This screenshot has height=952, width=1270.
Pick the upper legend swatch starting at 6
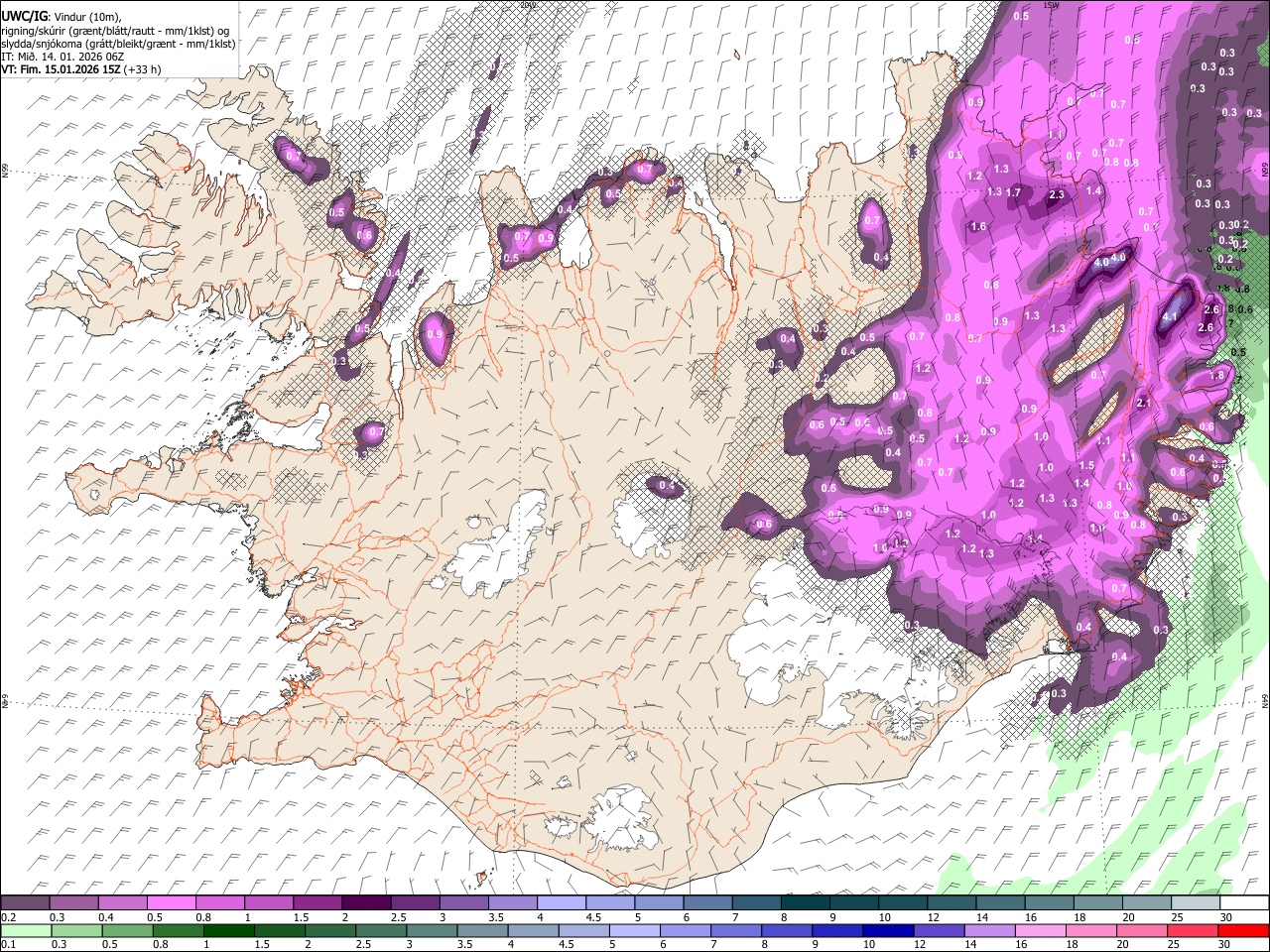707,903
